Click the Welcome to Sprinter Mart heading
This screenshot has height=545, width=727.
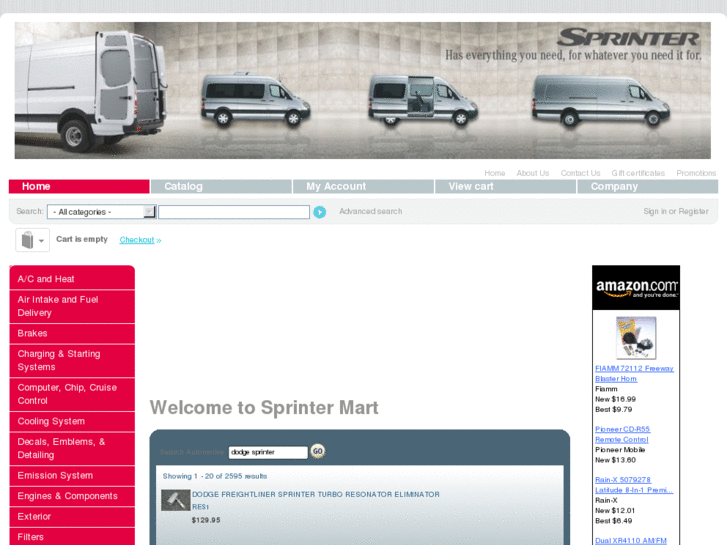click(x=264, y=408)
